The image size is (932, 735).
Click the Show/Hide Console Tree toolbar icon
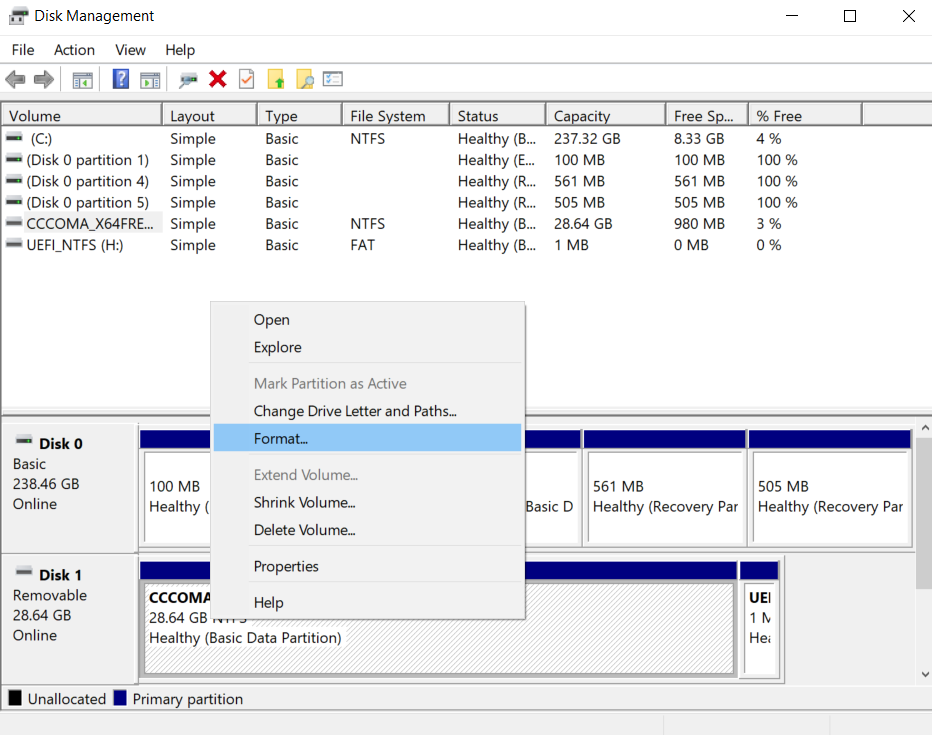click(x=83, y=80)
